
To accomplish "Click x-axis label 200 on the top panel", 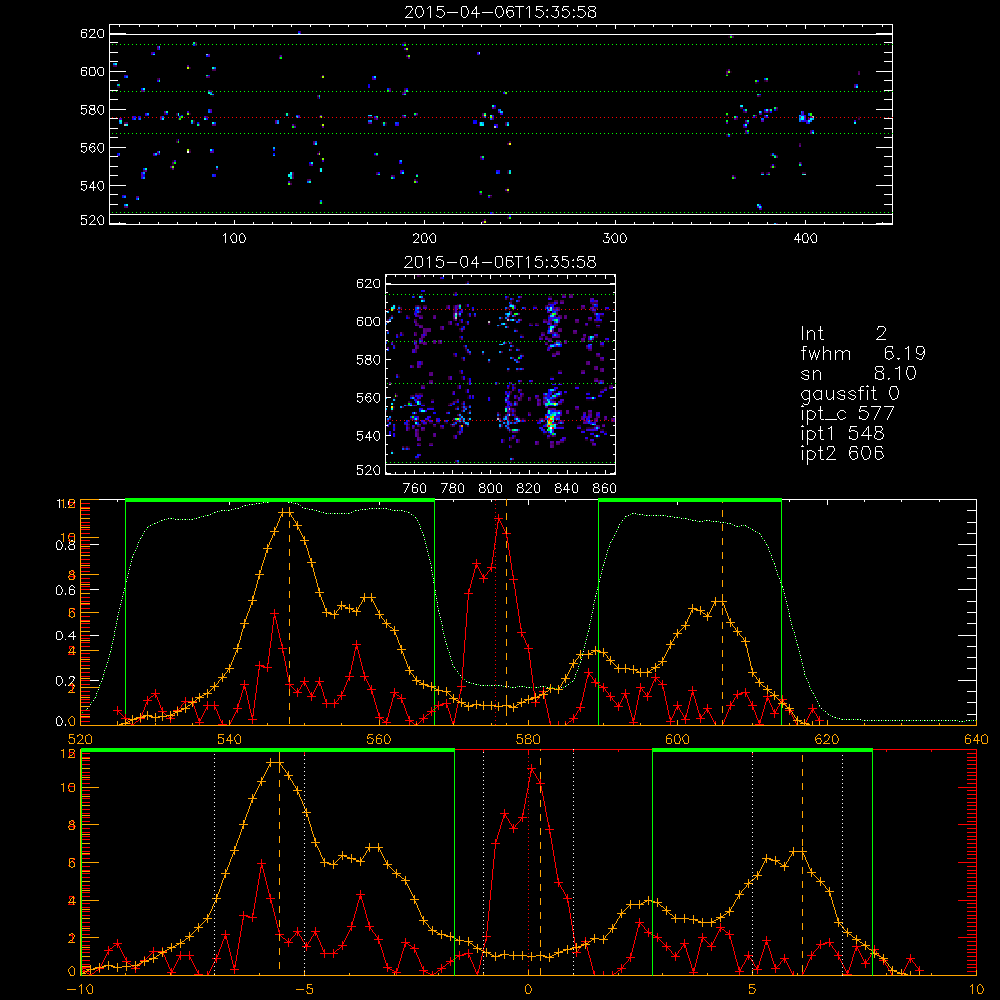I will point(424,239).
